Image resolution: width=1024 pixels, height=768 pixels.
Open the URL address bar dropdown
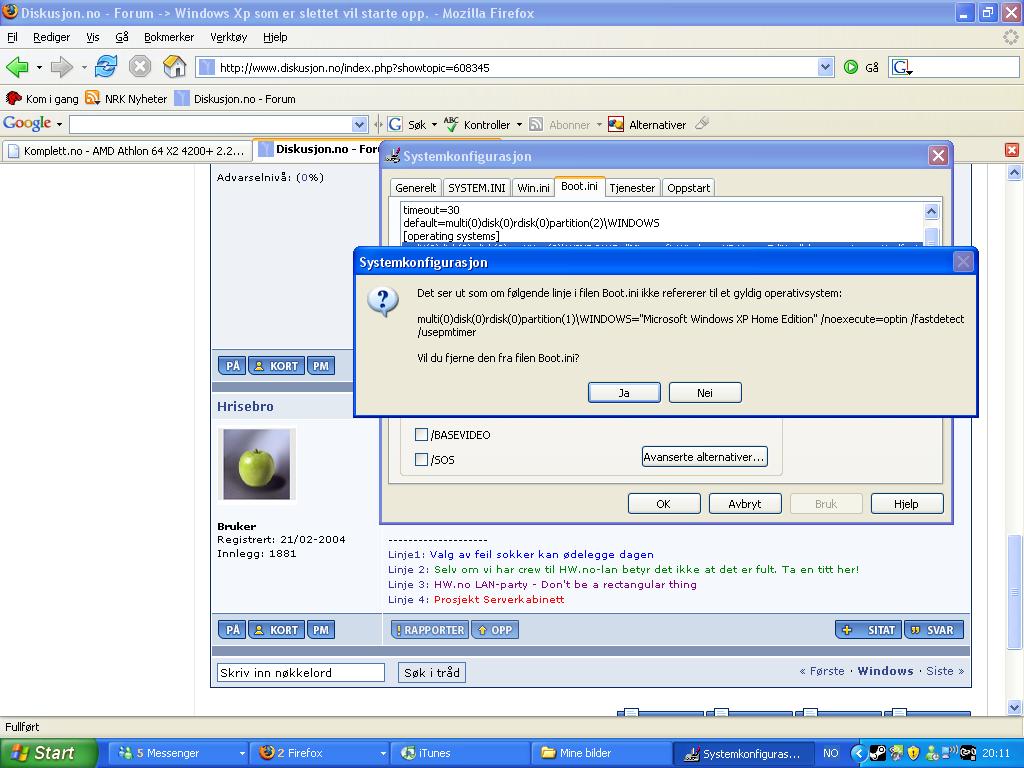point(825,67)
